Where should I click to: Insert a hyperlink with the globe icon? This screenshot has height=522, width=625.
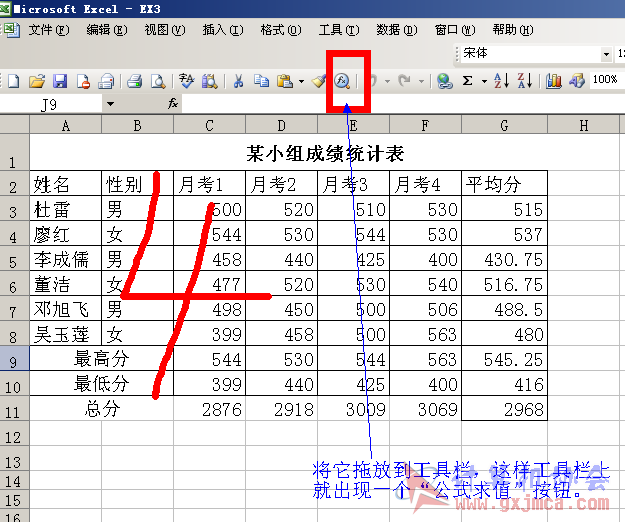click(x=444, y=81)
